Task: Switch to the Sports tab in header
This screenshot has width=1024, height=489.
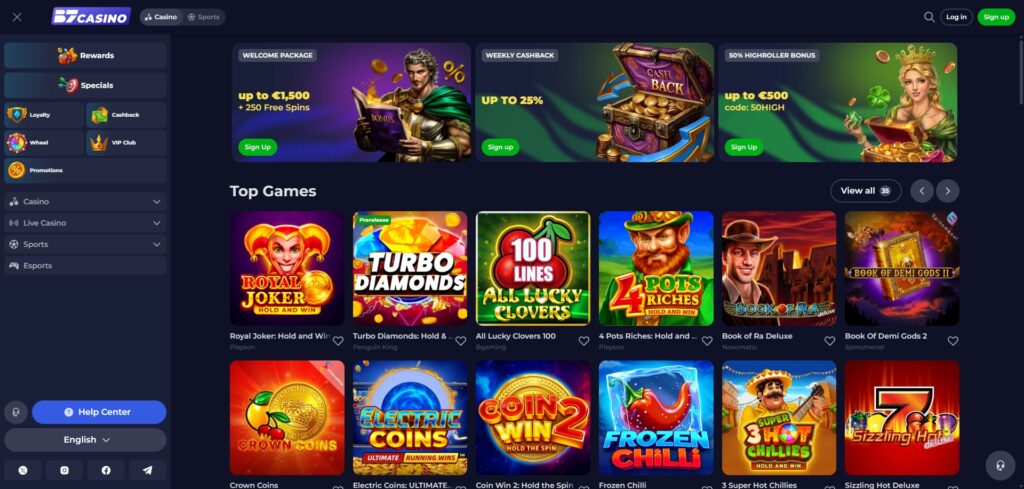Action: (204, 17)
